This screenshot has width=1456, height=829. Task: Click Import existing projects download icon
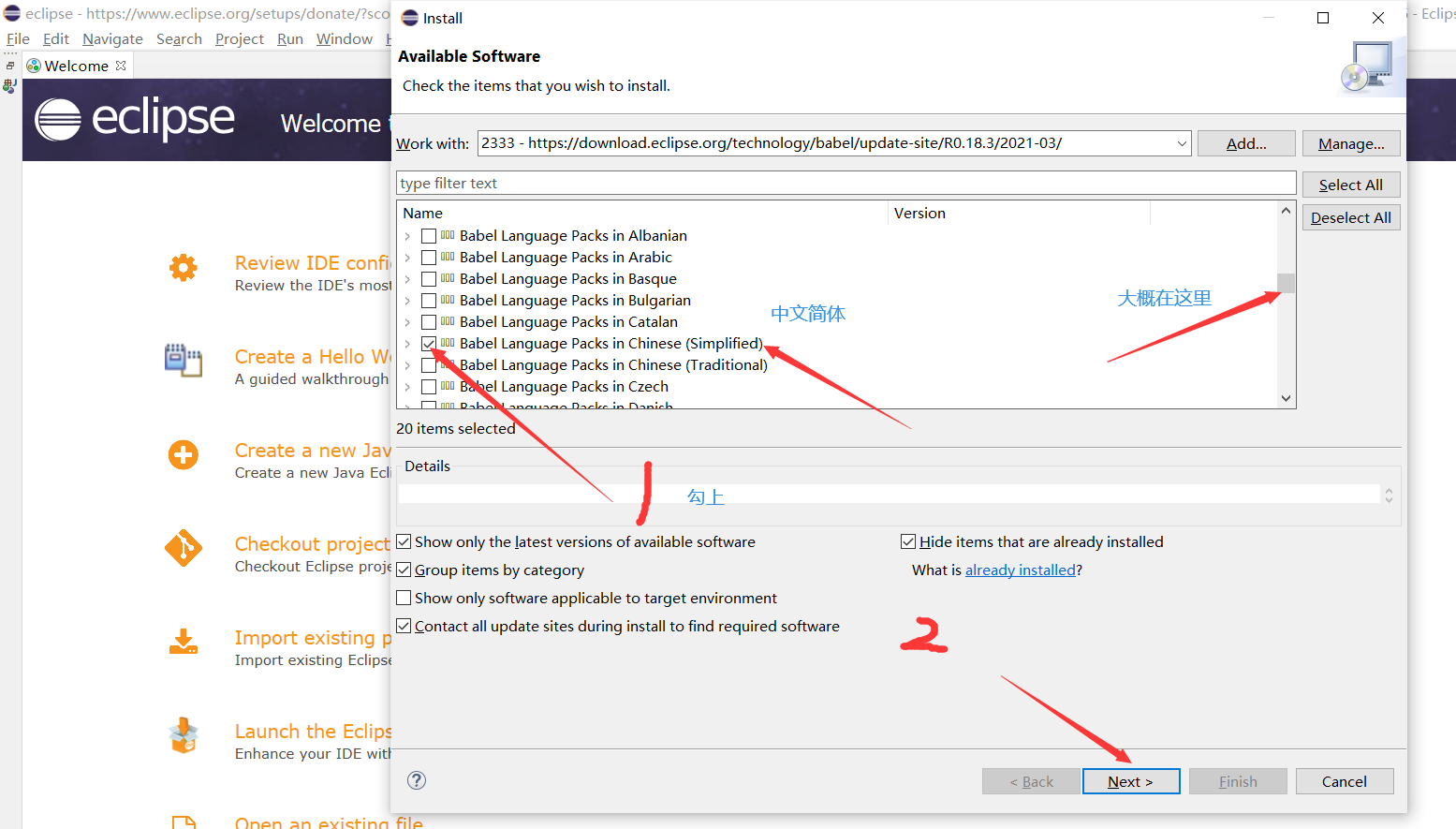(x=184, y=642)
